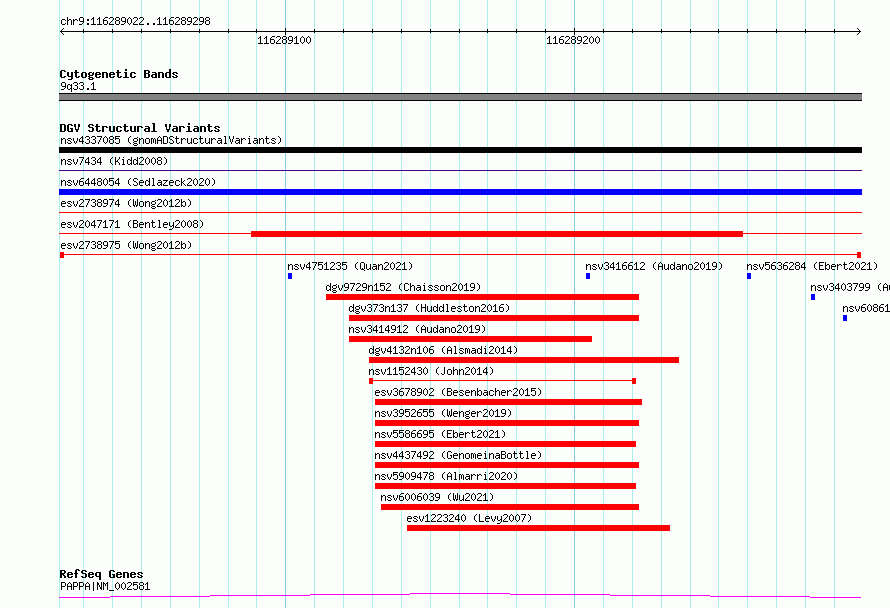This screenshot has height=608, width=890.
Task: Click the left arrow of the ruler
Action: coord(62,31)
